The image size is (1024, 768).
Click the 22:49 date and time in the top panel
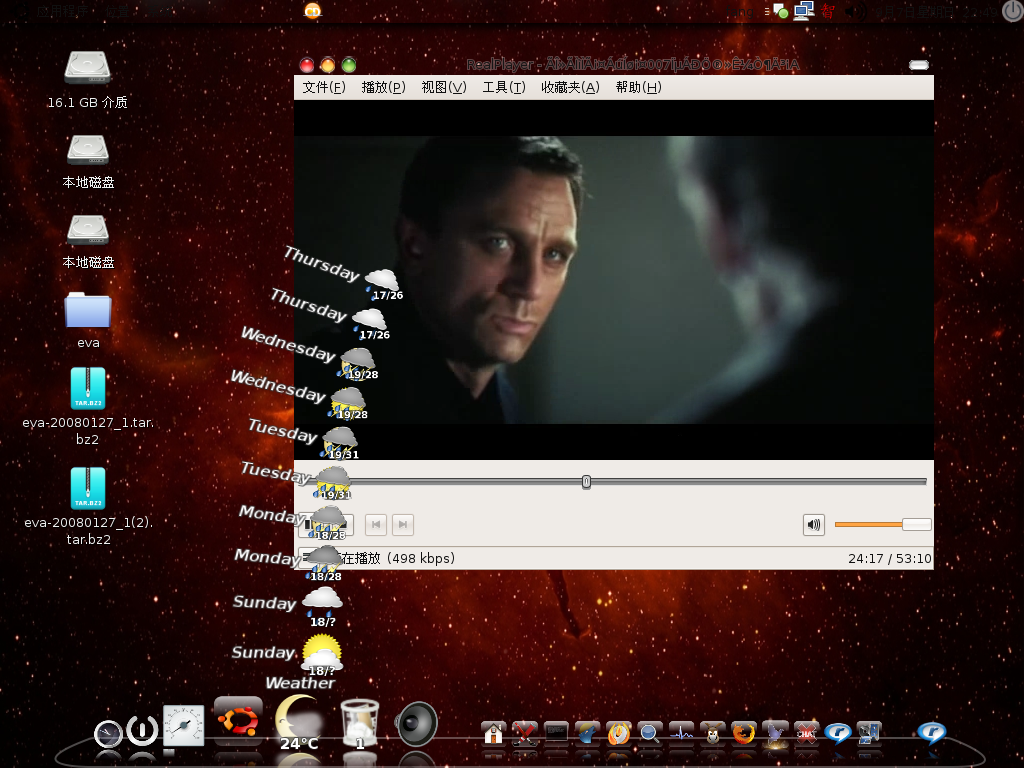(x=936, y=12)
